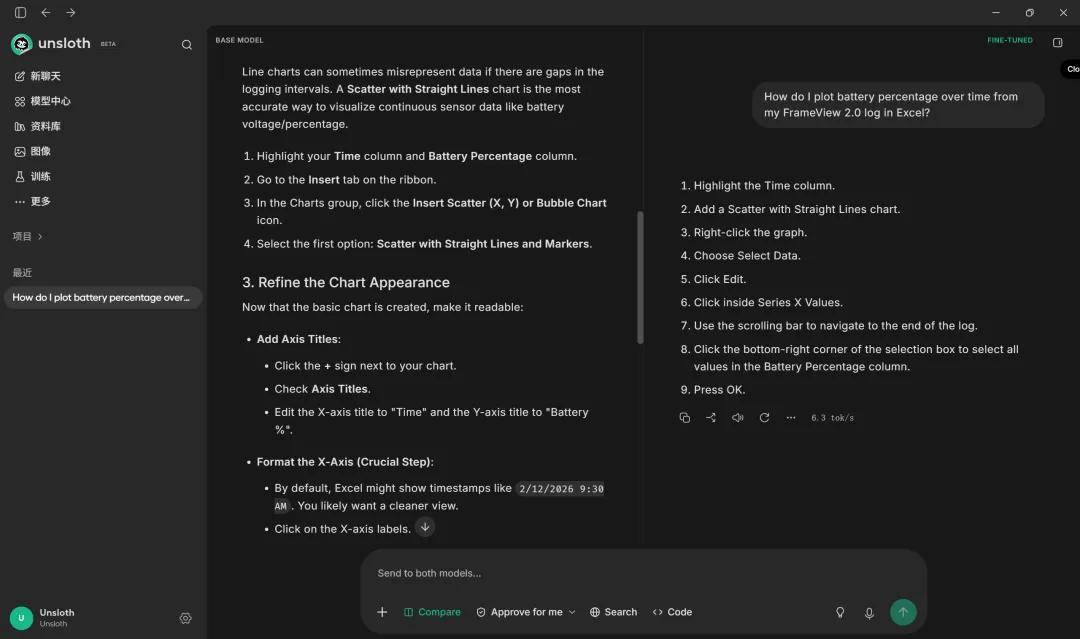Jump to bottom of base model response

pos(425,527)
